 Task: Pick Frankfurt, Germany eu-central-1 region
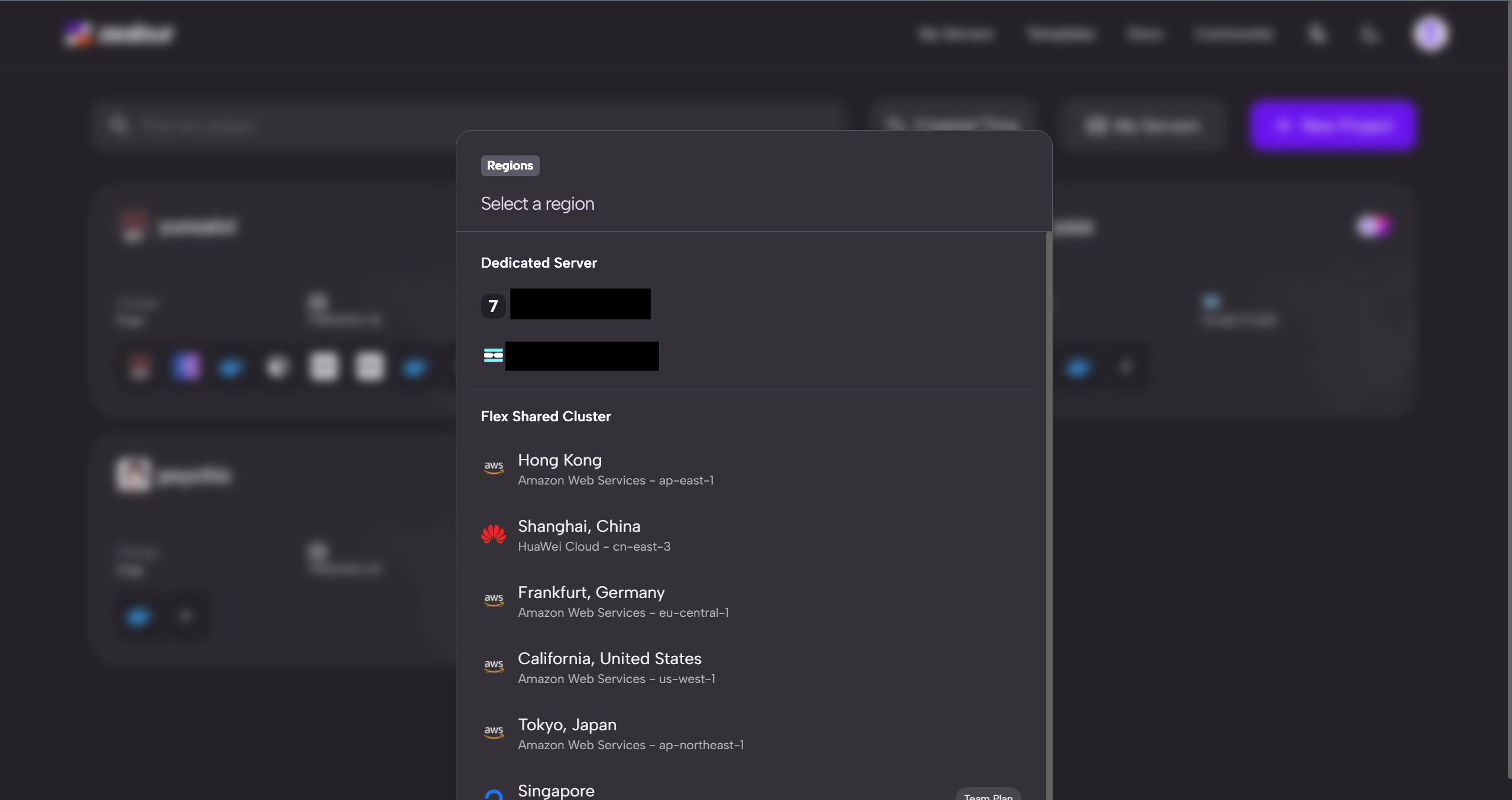(623, 601)
